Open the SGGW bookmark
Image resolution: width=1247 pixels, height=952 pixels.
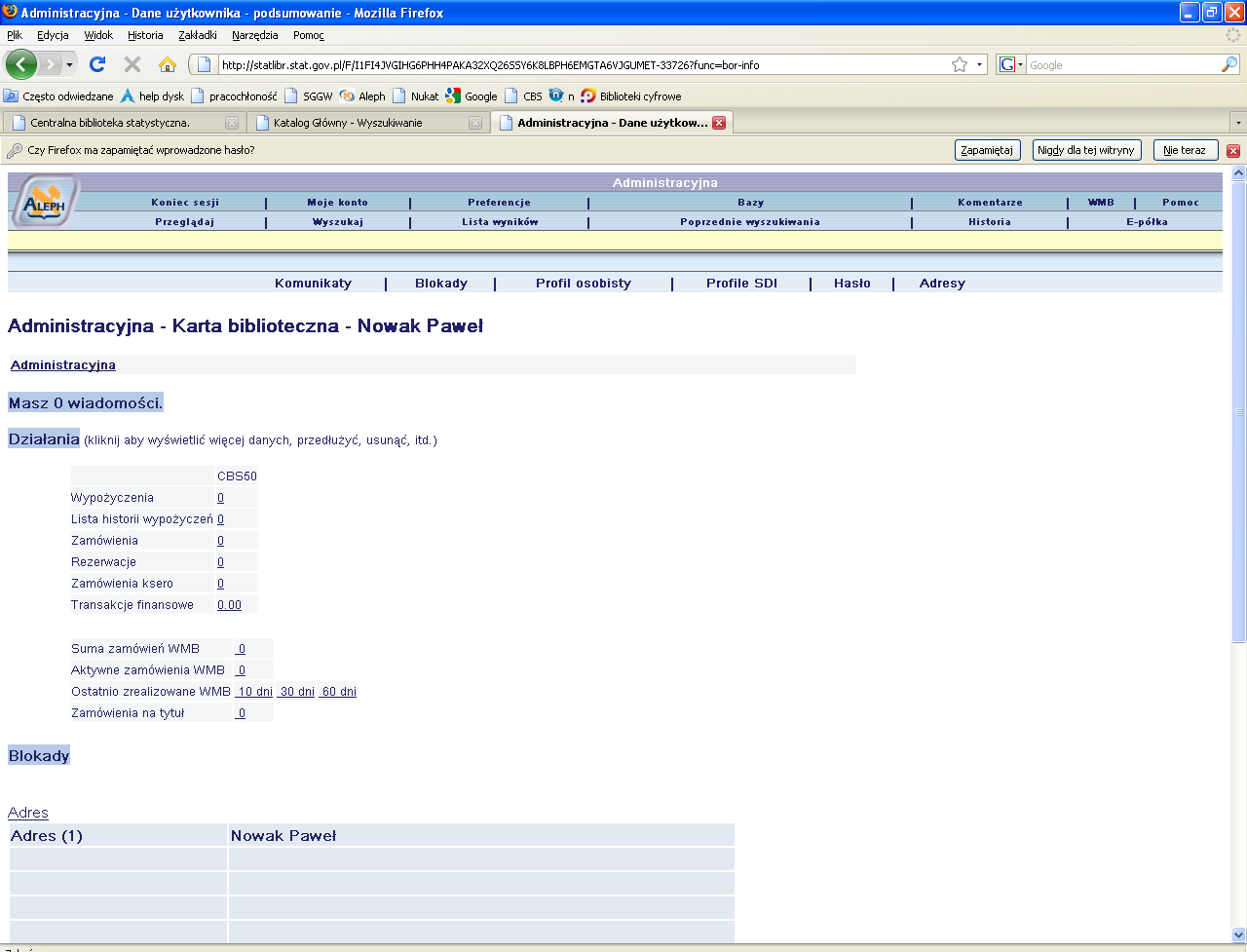(x=308, y=96)
